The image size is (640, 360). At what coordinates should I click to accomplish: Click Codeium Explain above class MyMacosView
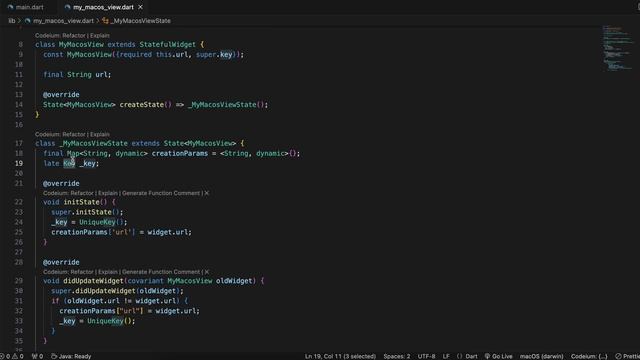click(100, 36)
